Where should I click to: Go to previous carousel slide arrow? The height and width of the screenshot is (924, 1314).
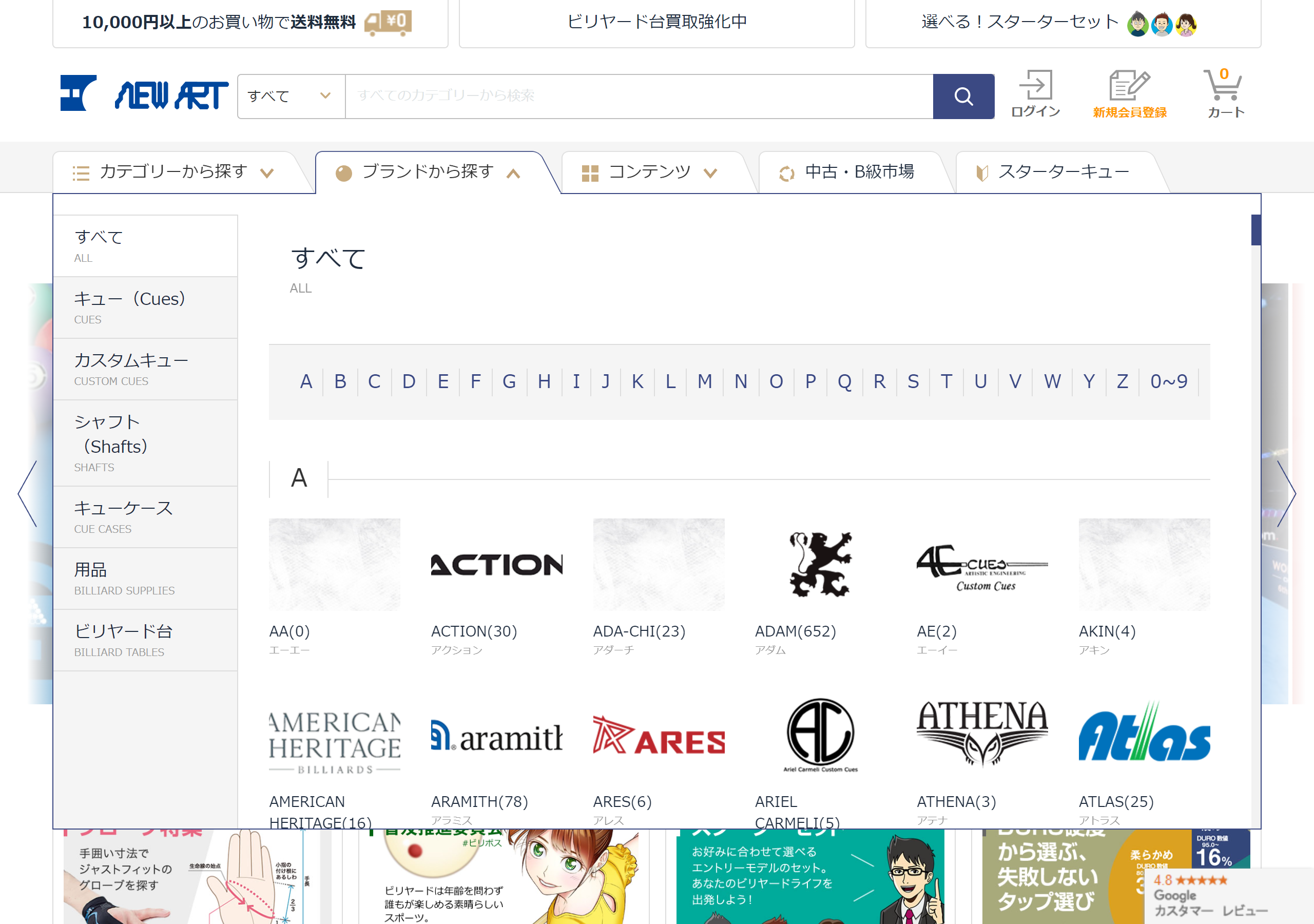pyautogui.click(x=28, y=493)
